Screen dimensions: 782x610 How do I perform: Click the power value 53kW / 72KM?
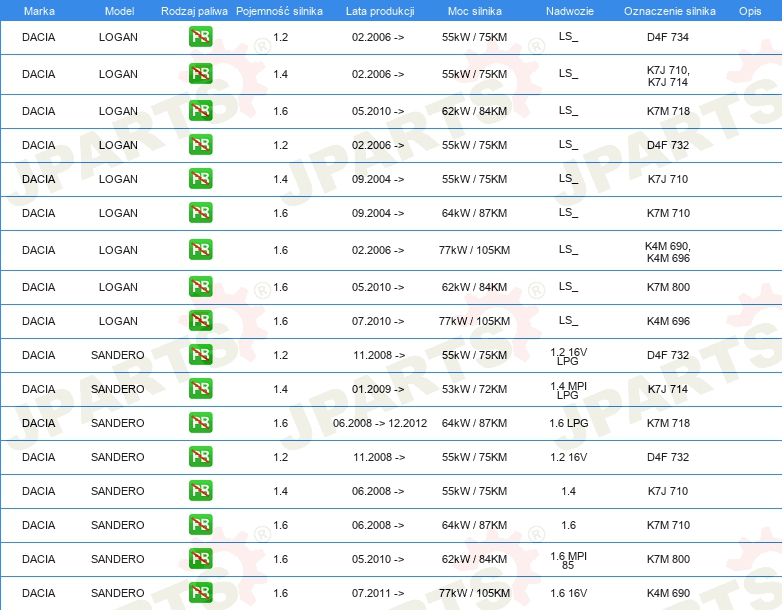[474, 389]
